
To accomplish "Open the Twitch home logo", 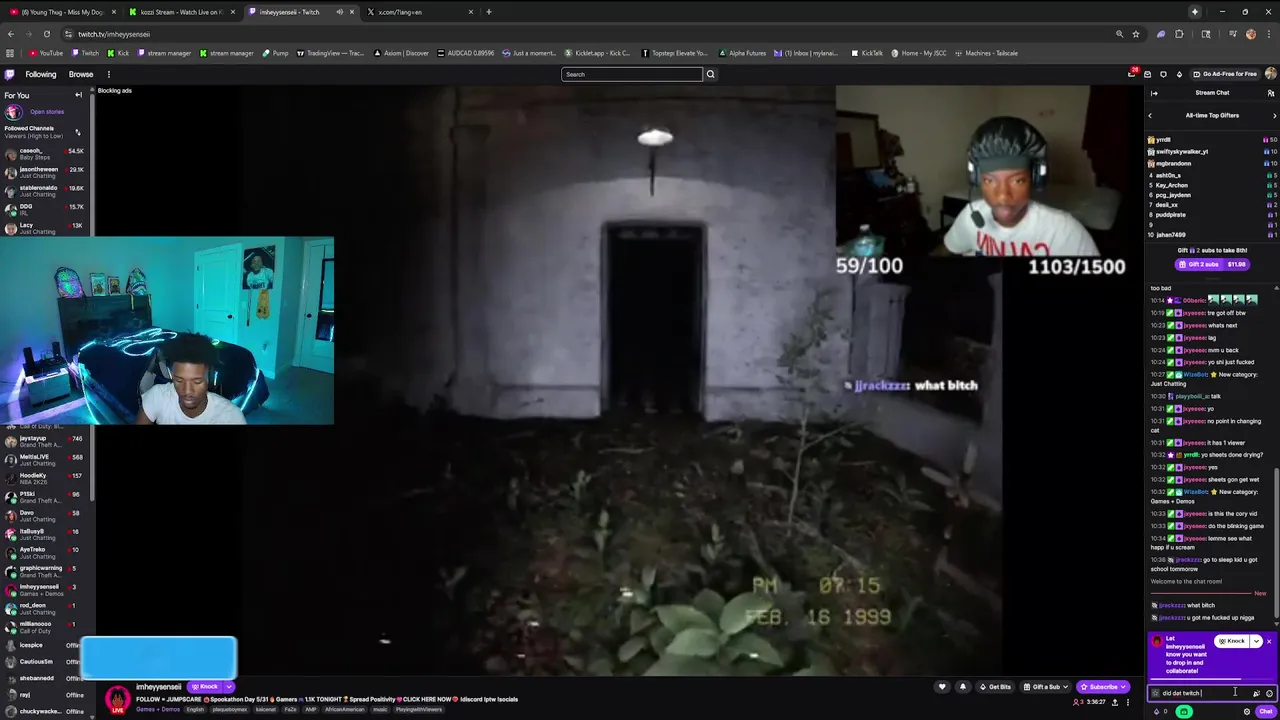I will tap(10, 74).
